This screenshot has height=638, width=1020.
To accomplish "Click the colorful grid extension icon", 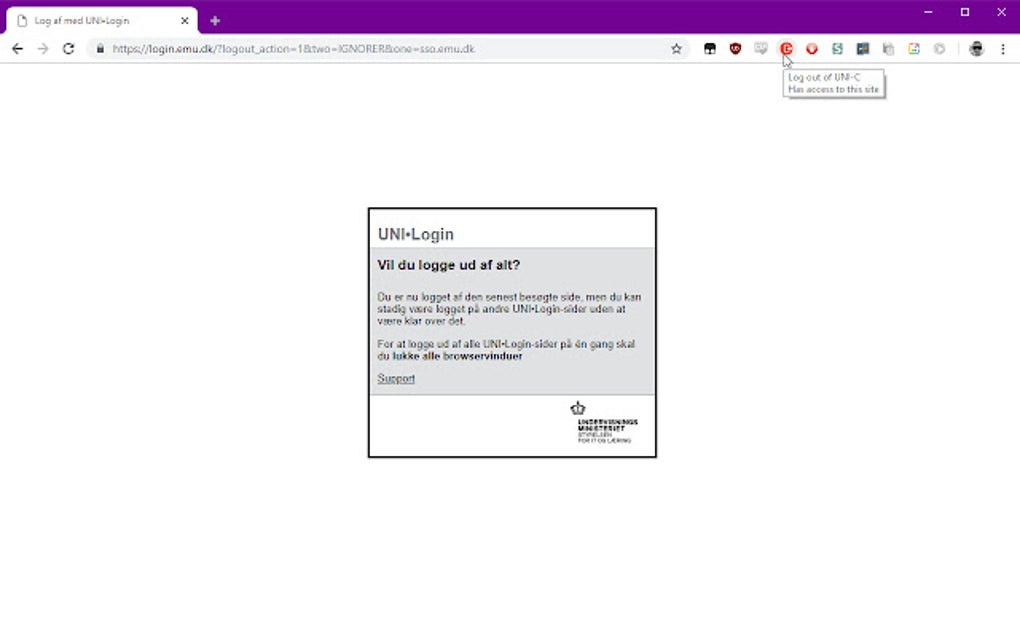I will pos(913,48).
